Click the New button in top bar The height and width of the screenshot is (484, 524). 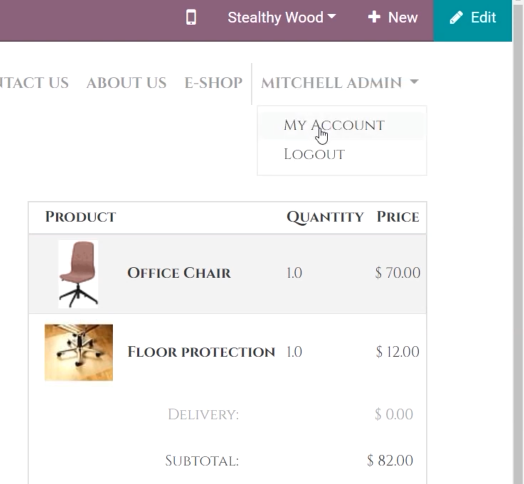click(x=393, y=17)
